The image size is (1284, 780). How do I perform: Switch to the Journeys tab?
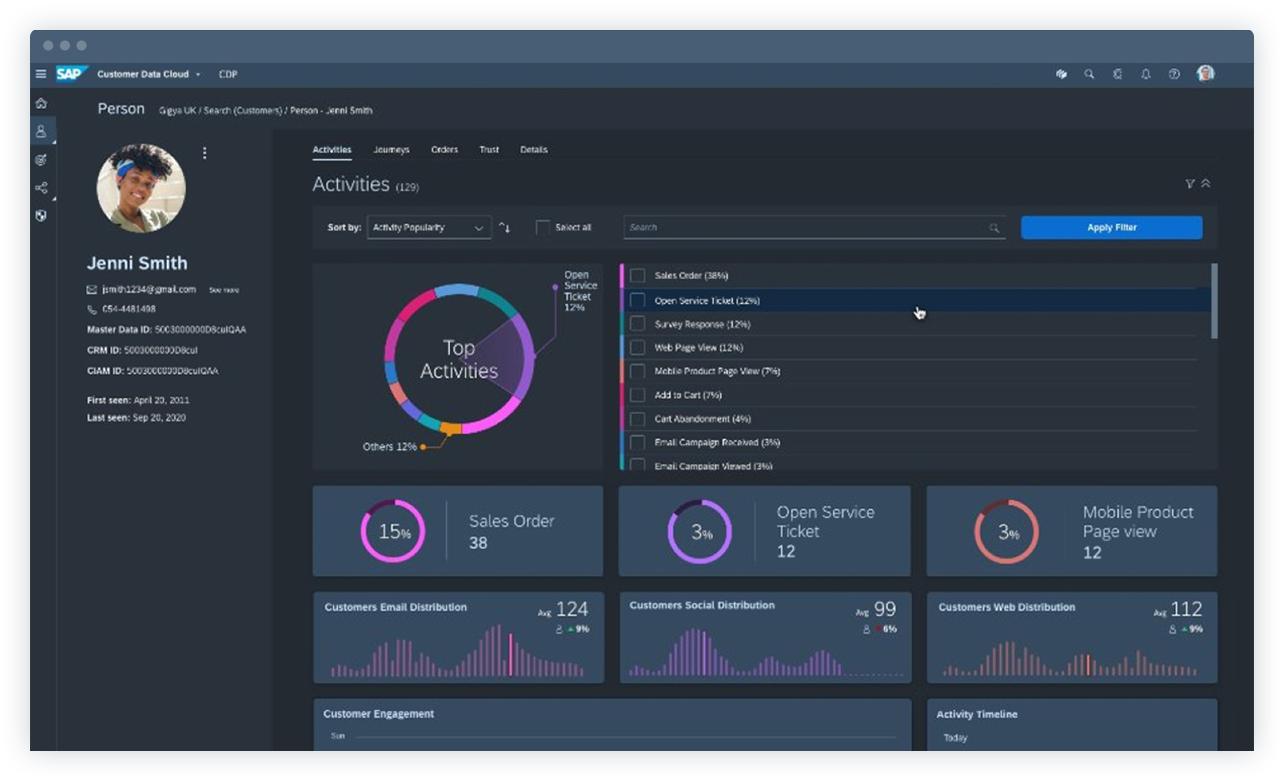tap(391, 149)
